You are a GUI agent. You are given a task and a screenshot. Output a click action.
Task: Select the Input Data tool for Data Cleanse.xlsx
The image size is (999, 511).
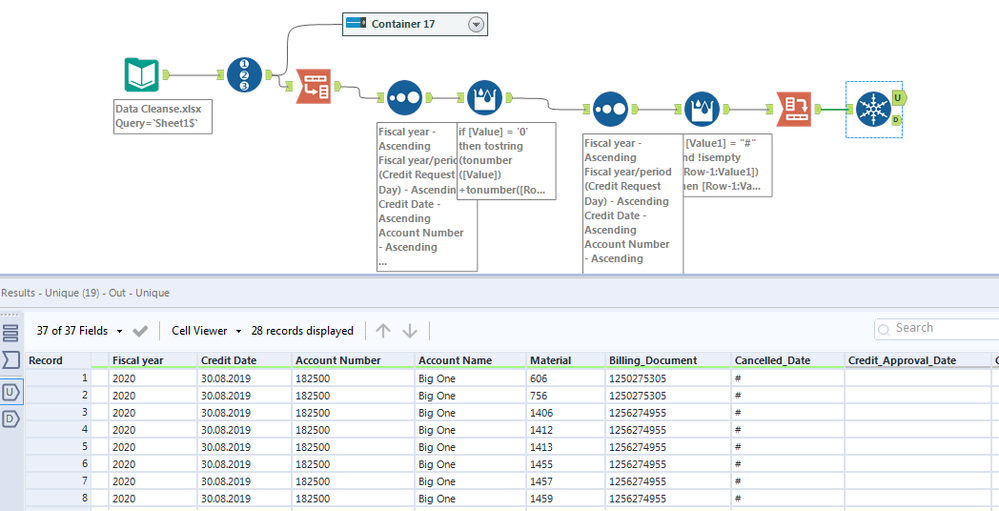pyautogui.click(x=141, y=75)
